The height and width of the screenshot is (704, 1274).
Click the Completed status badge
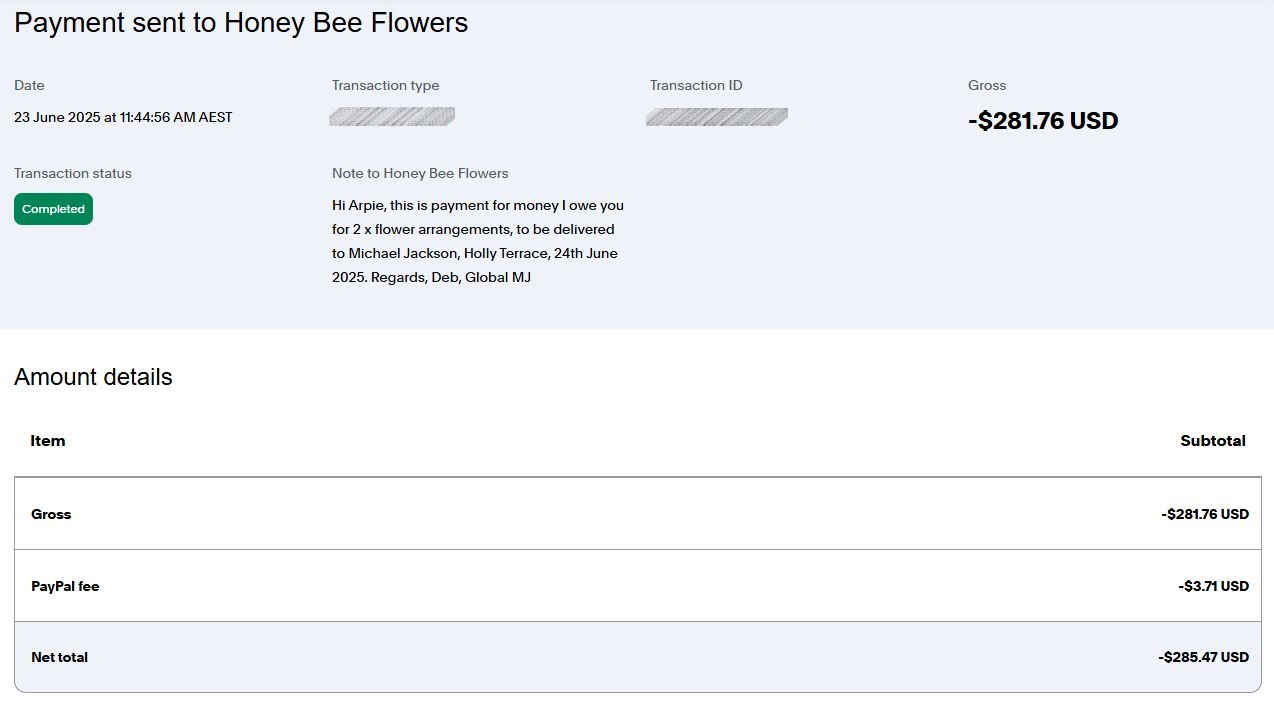pos(53,209)
